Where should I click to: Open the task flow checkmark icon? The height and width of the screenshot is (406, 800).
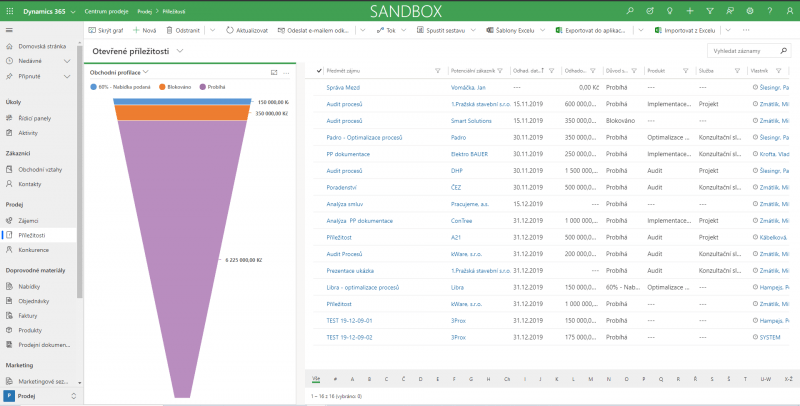[650, 11]
